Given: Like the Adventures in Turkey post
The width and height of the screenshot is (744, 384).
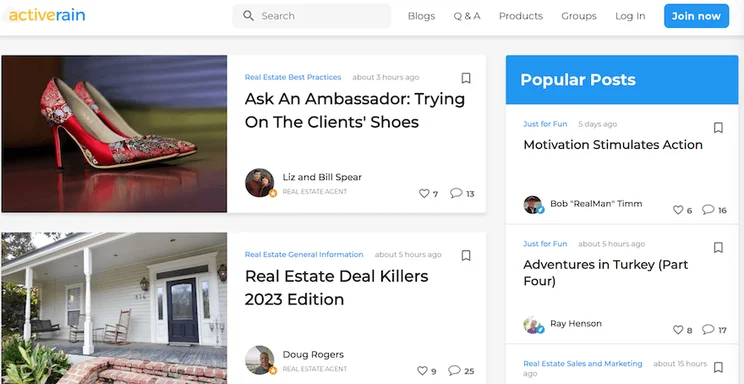Looking at the screenshot, I should coord(678,329).
